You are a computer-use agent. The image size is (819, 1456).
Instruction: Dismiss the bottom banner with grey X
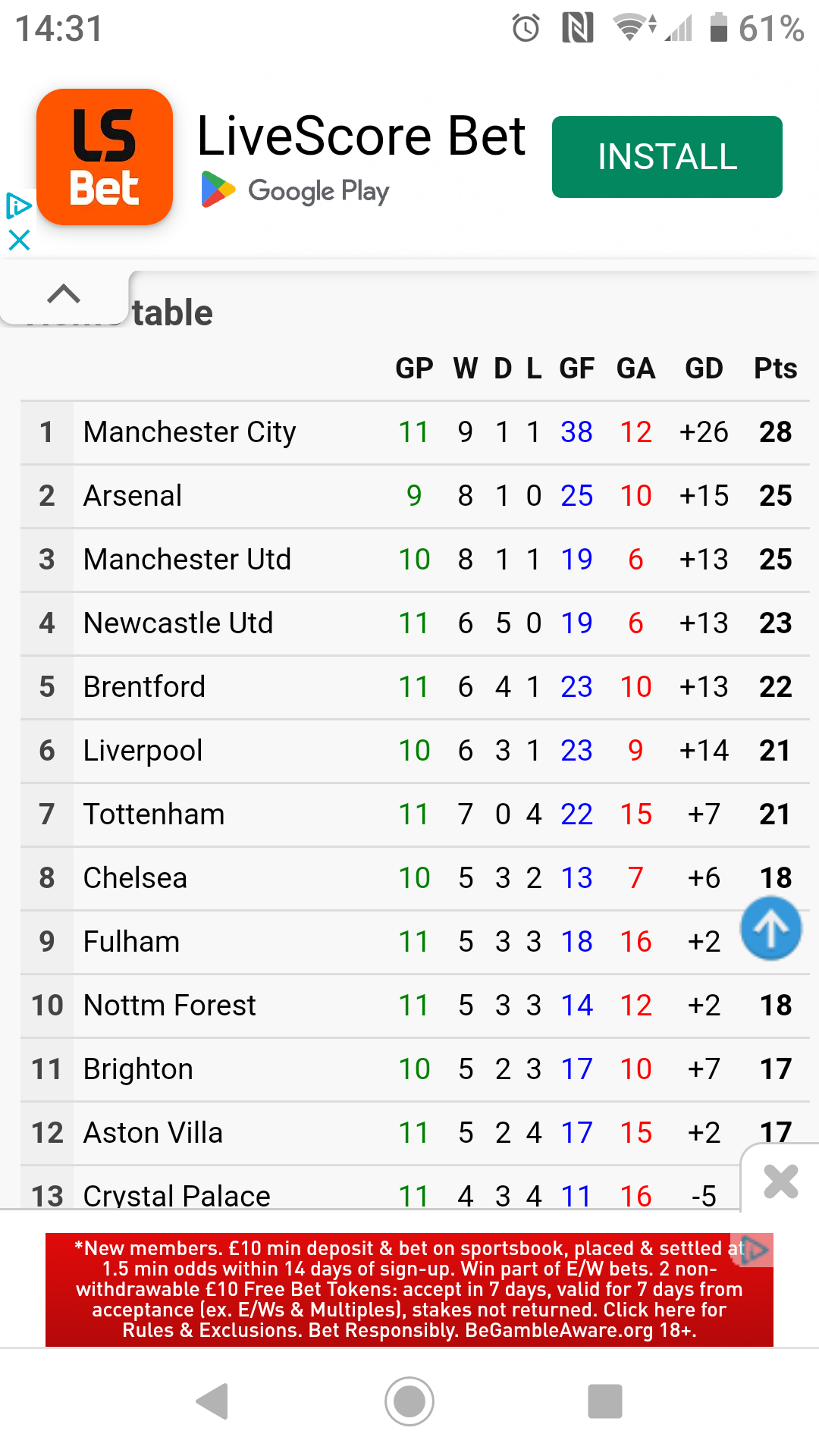(x=781, y=1181)
